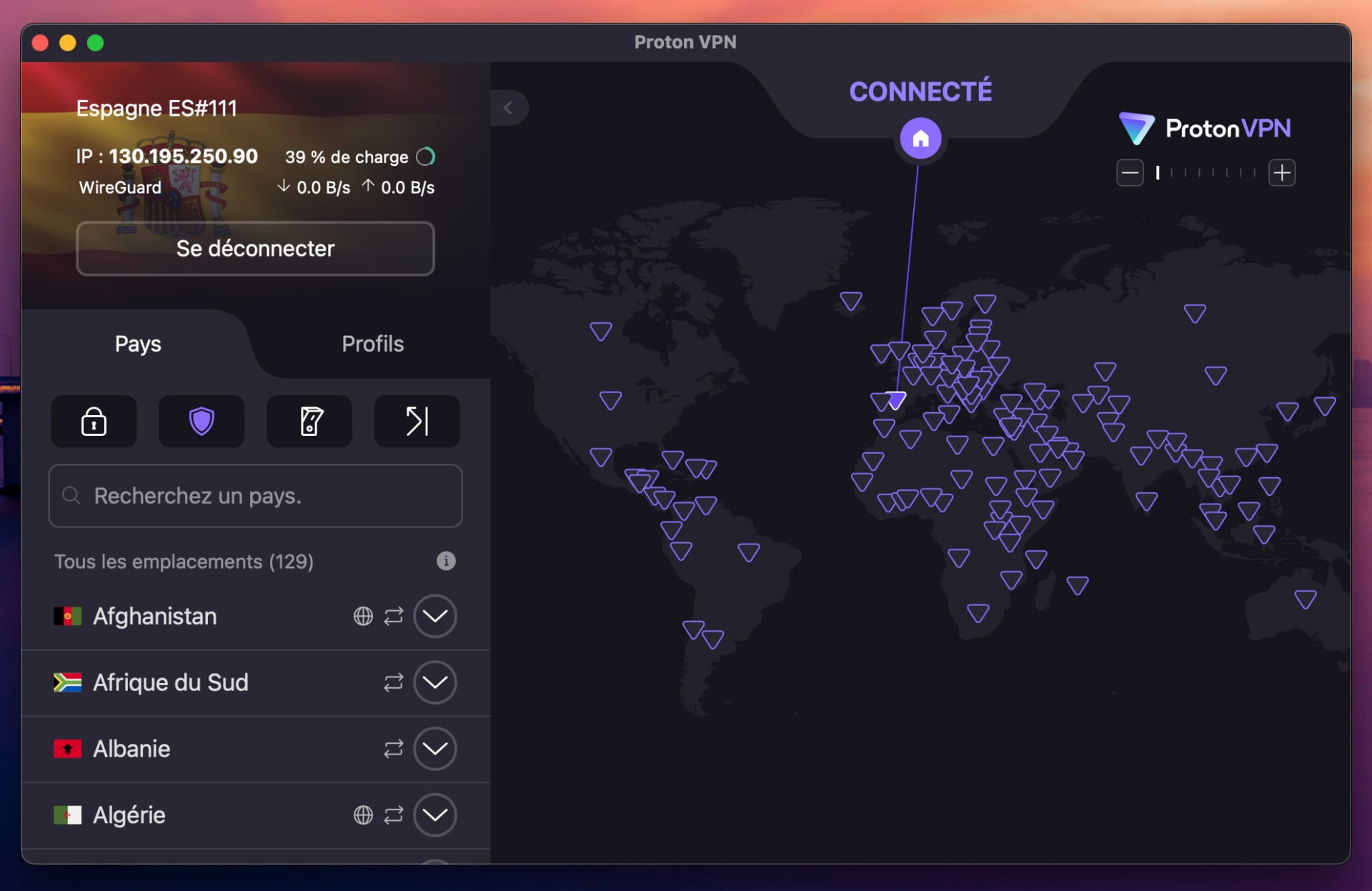The height and width of the screenshot is (891, 1372).
Task: Select the Pays tab
Action: 137,344
